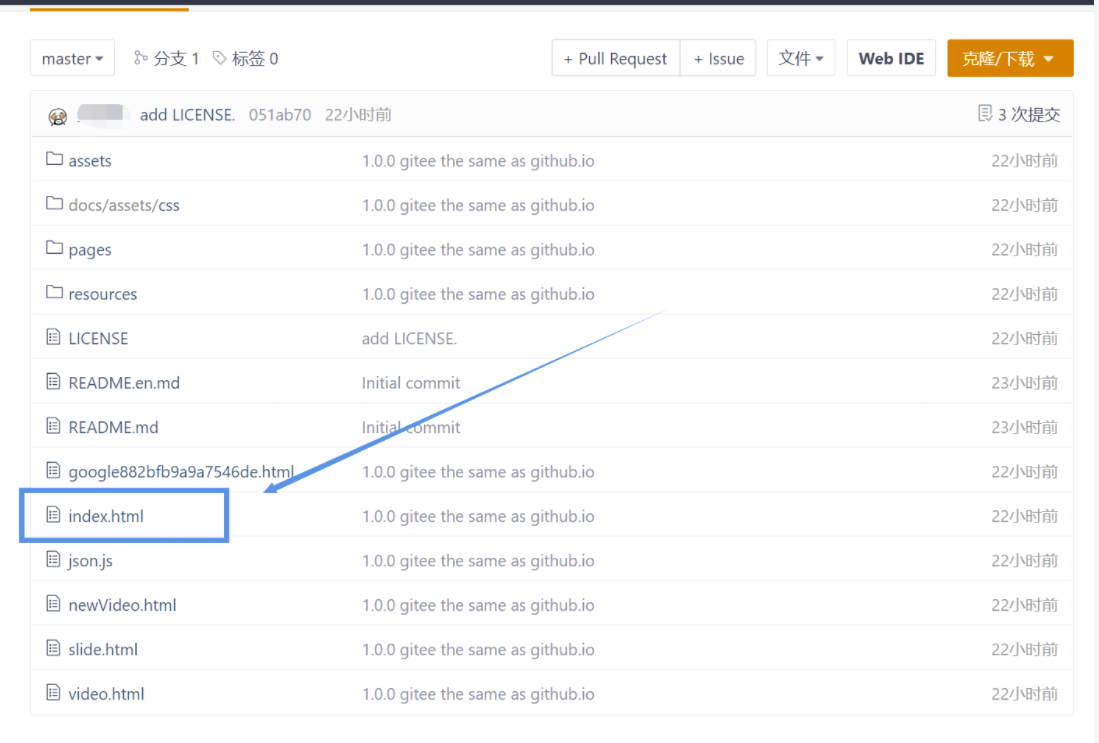Open the resources folder
The width and height of the screenshot is (1099, 743).
(102, 294)
